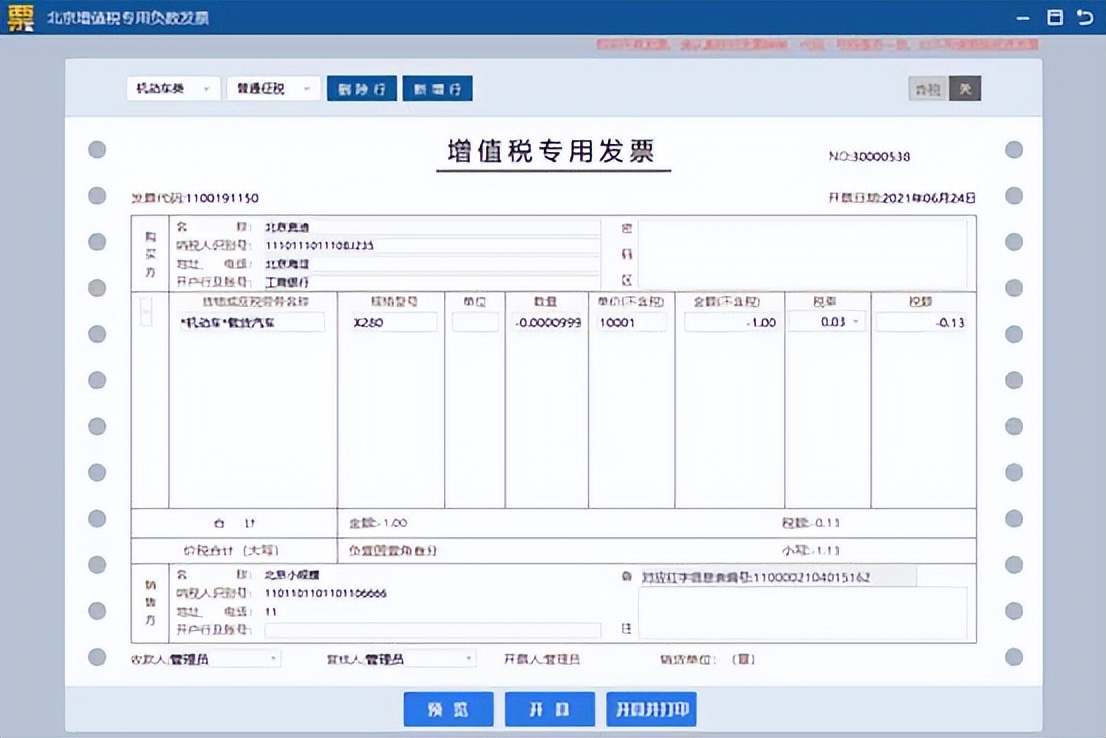Open the 普通征税 taxation method dropdown
1106x738 pixels.
(272, 88)
